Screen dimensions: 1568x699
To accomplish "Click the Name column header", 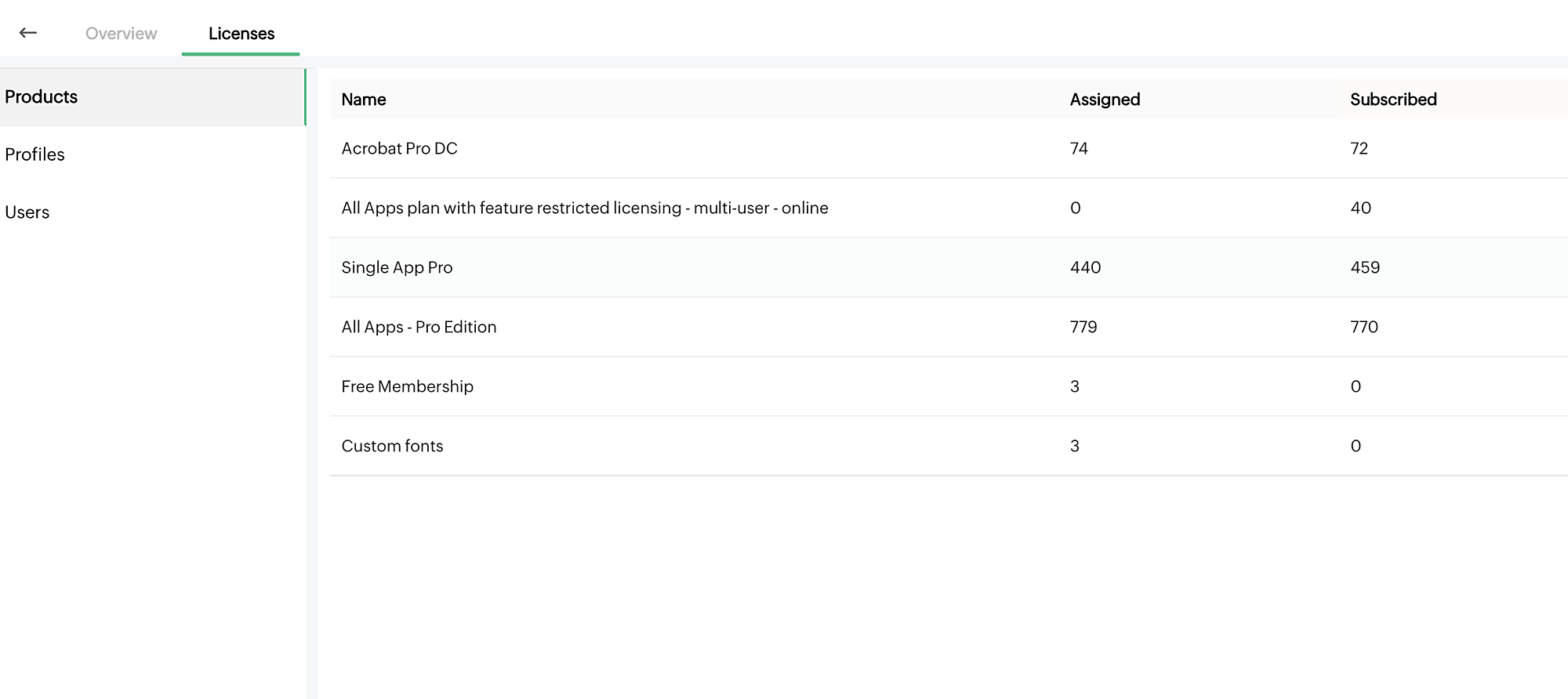I will click(x=364, y=100).
